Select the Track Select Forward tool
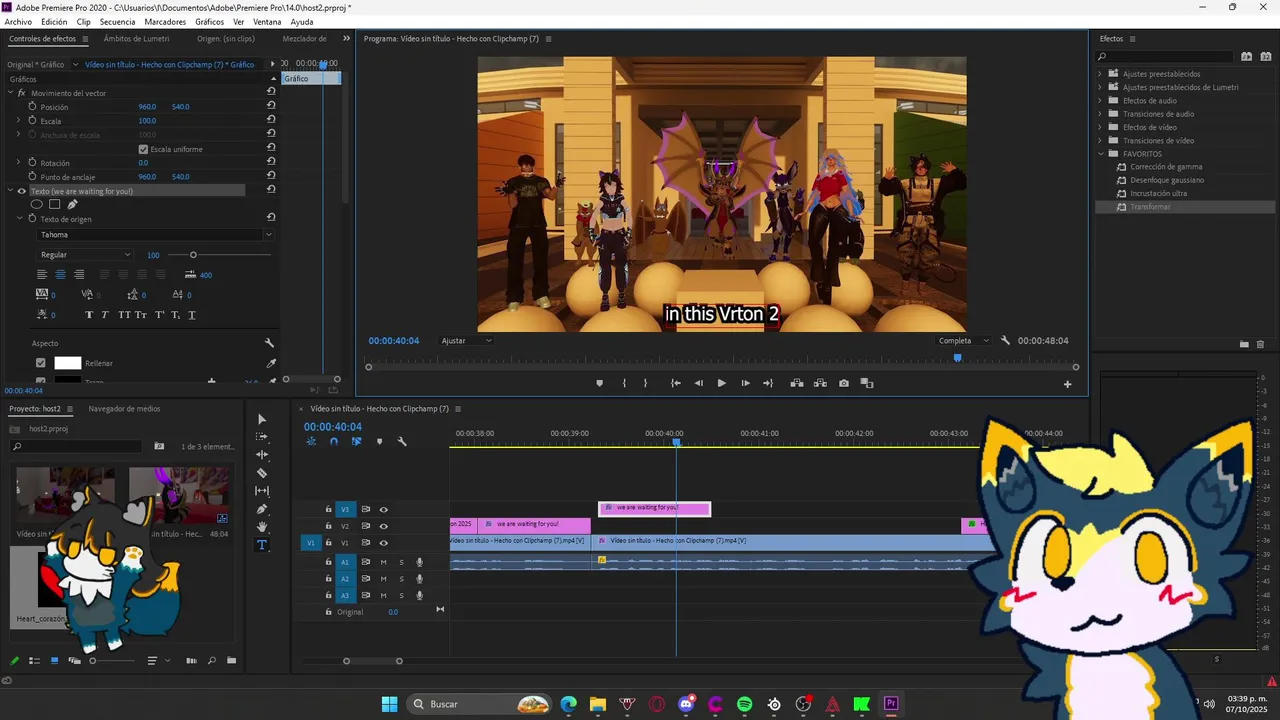 tap(262, 437)
